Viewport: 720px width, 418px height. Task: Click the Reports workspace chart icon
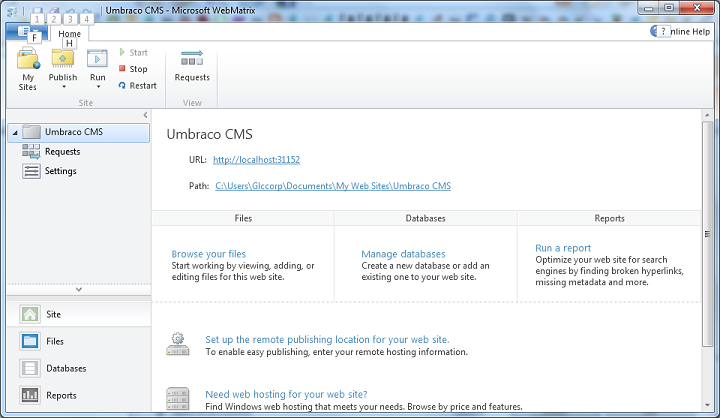pyautogui.click(x=30, y=395)
